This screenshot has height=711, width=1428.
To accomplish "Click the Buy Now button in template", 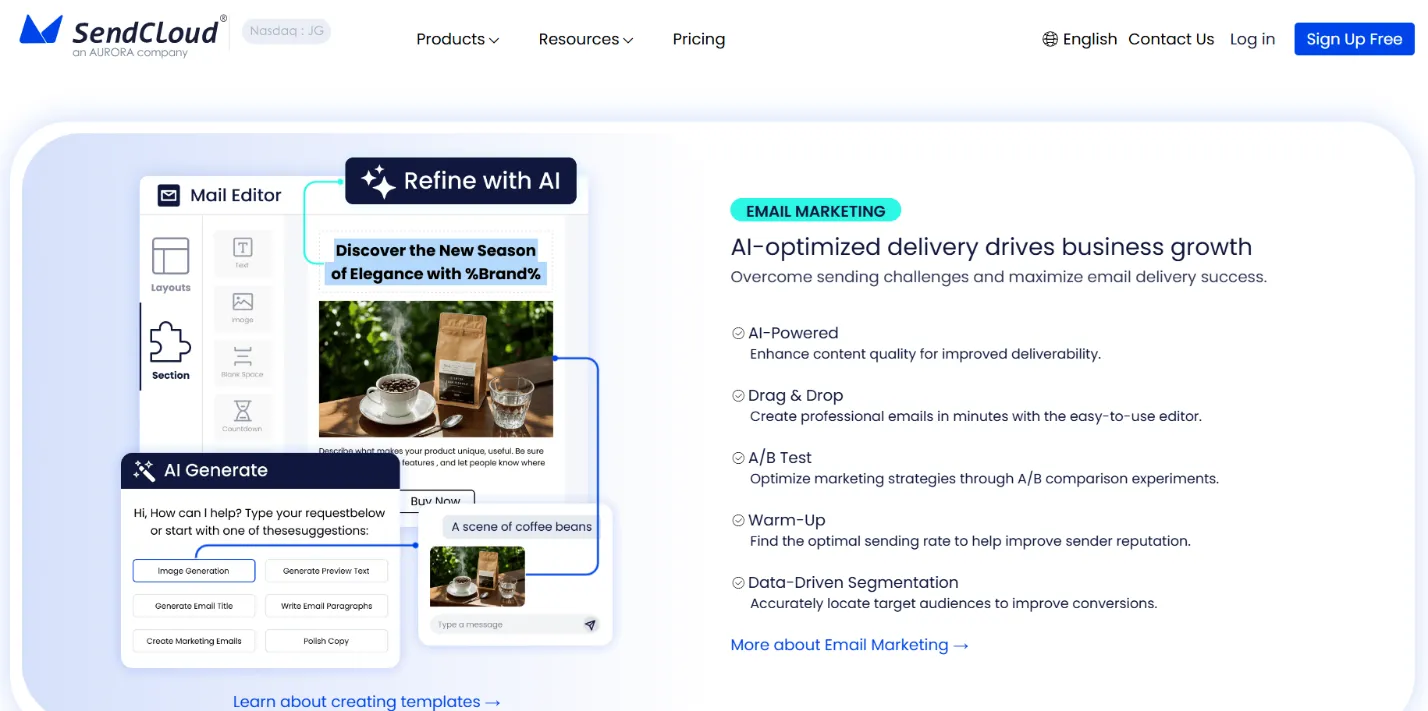I will (x=435, y=501).
